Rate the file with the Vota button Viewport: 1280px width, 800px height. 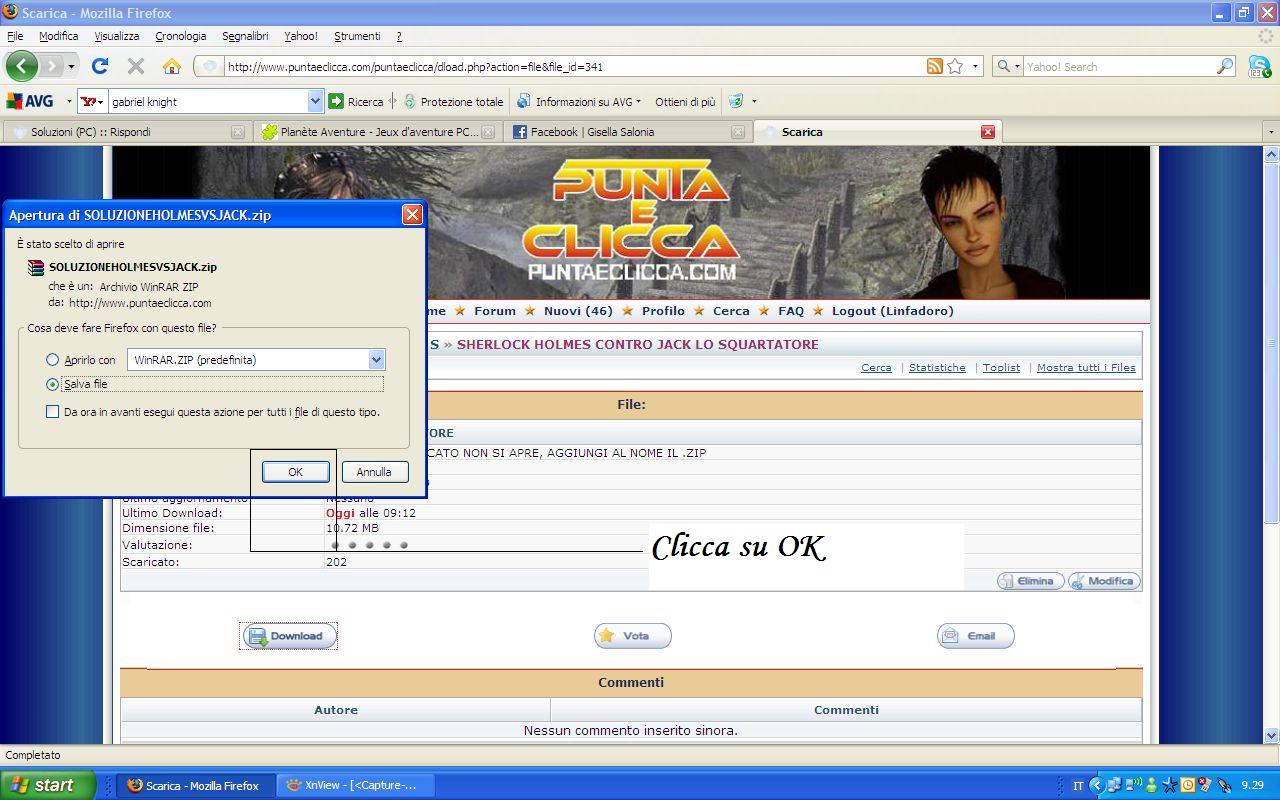[x=632, y=636]
